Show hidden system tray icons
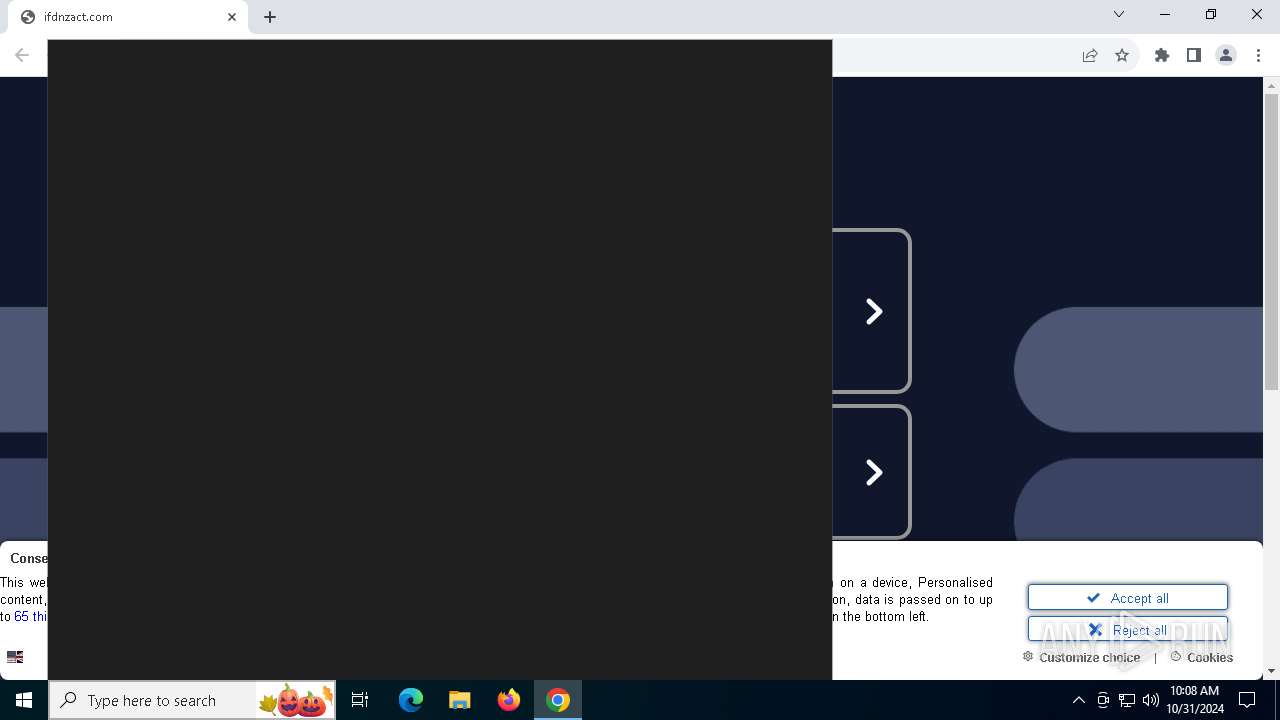Screen dimensions: 1280x720 pyautogui.click(x=1078, y=700)
